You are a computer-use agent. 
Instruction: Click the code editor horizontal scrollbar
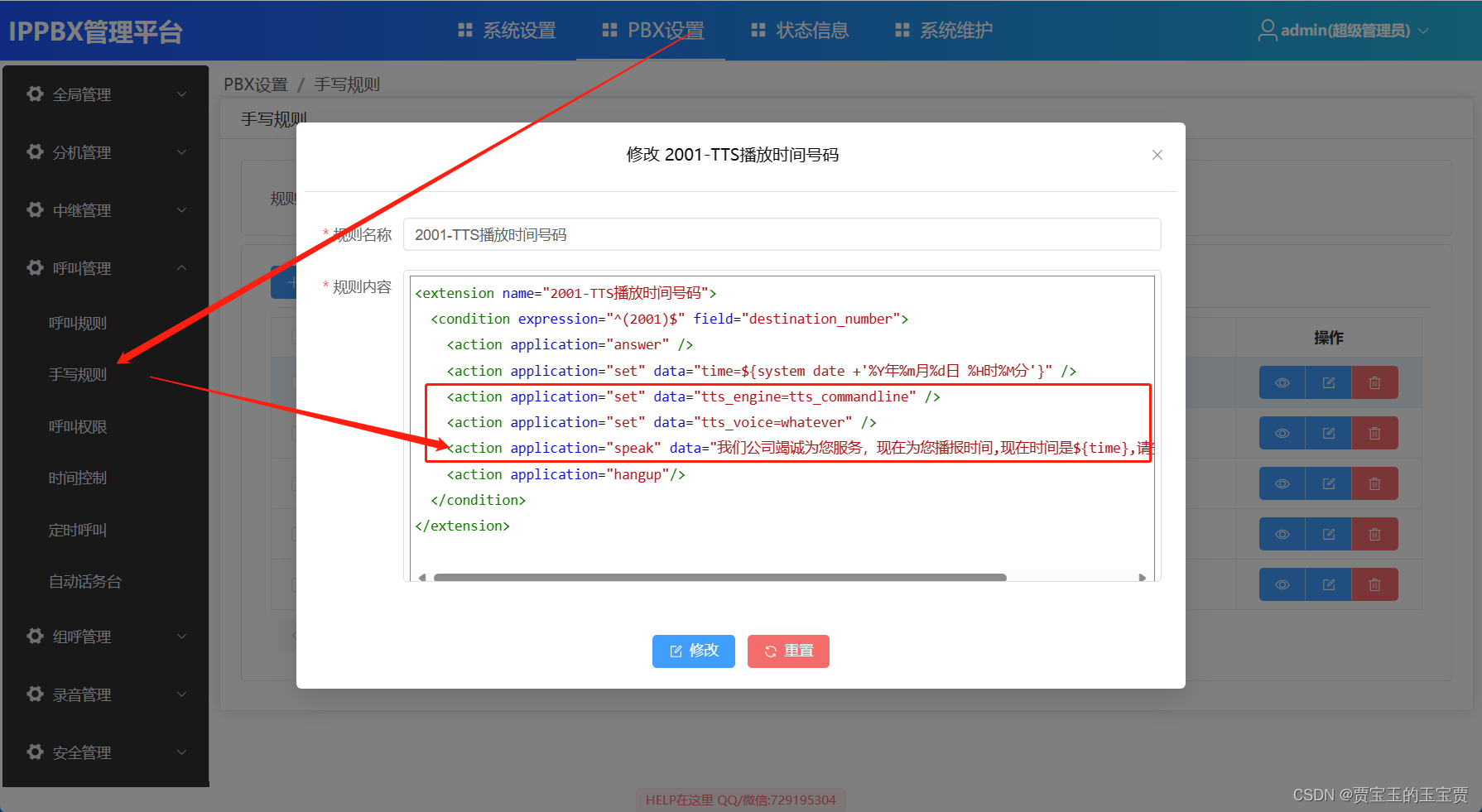coord(719,577)
